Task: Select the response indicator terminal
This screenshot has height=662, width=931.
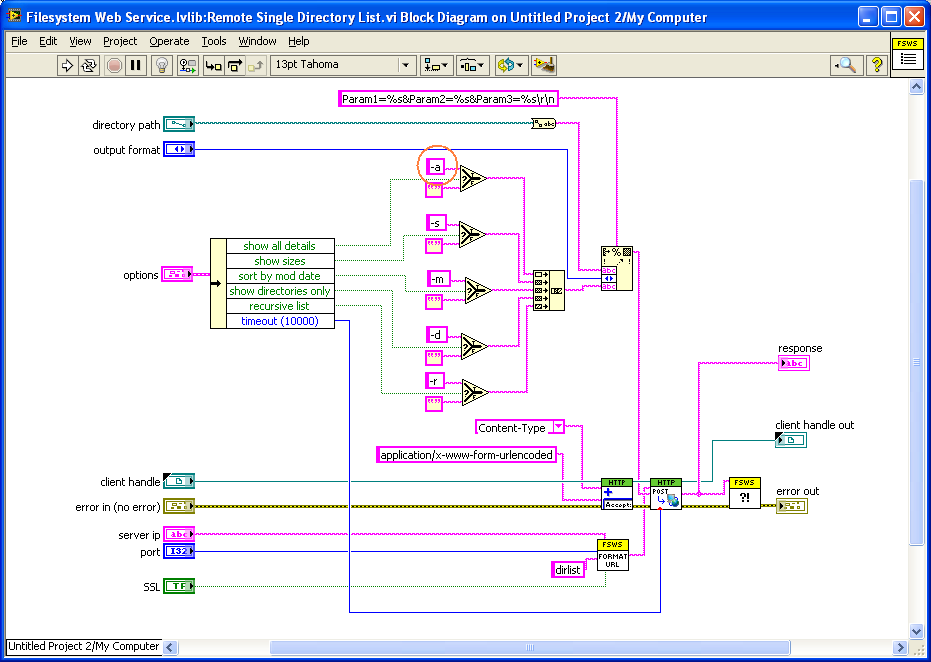Action: pyautogui.click(x=793, y=363)
